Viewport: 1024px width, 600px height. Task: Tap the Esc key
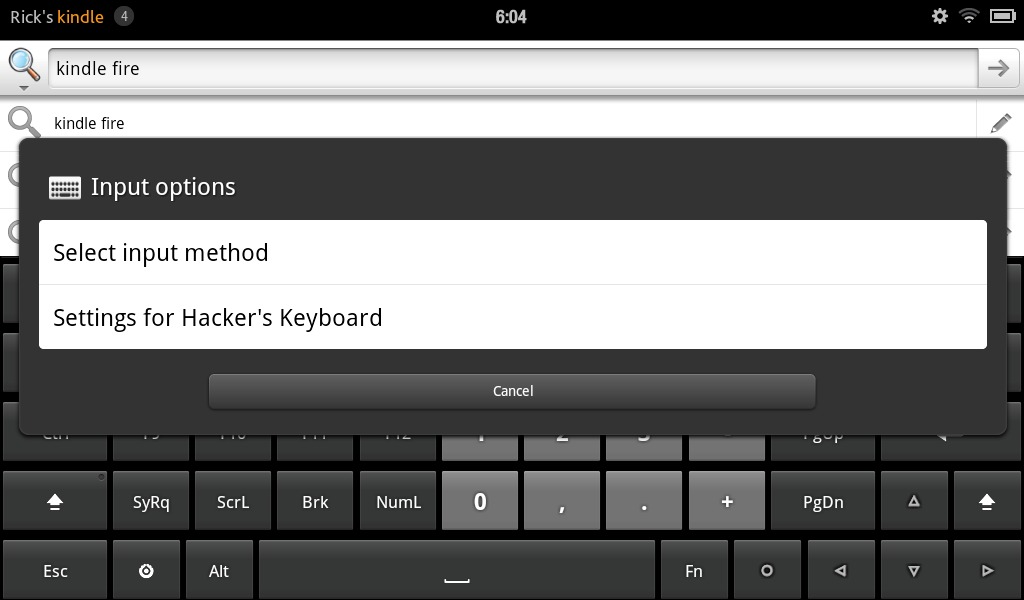[55, 571]
